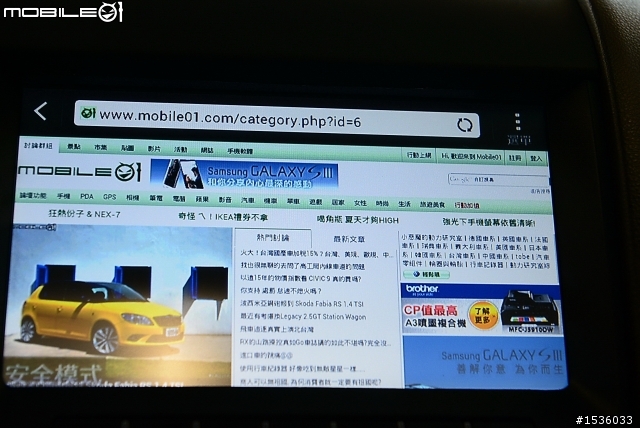Click the orange 了解更多 badge

pos(483,315)
